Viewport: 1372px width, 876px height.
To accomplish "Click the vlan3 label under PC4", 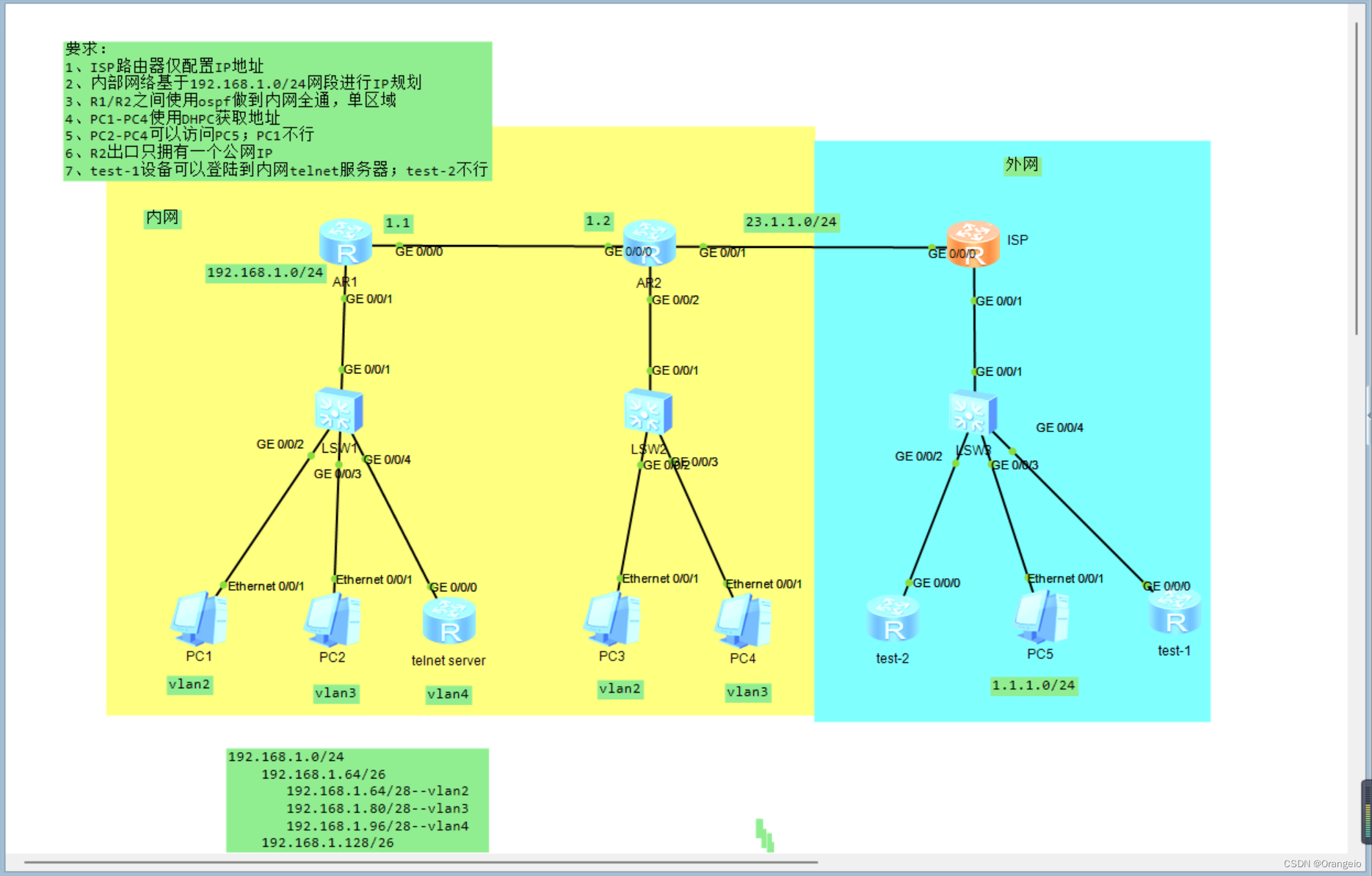I will (747, 692).
